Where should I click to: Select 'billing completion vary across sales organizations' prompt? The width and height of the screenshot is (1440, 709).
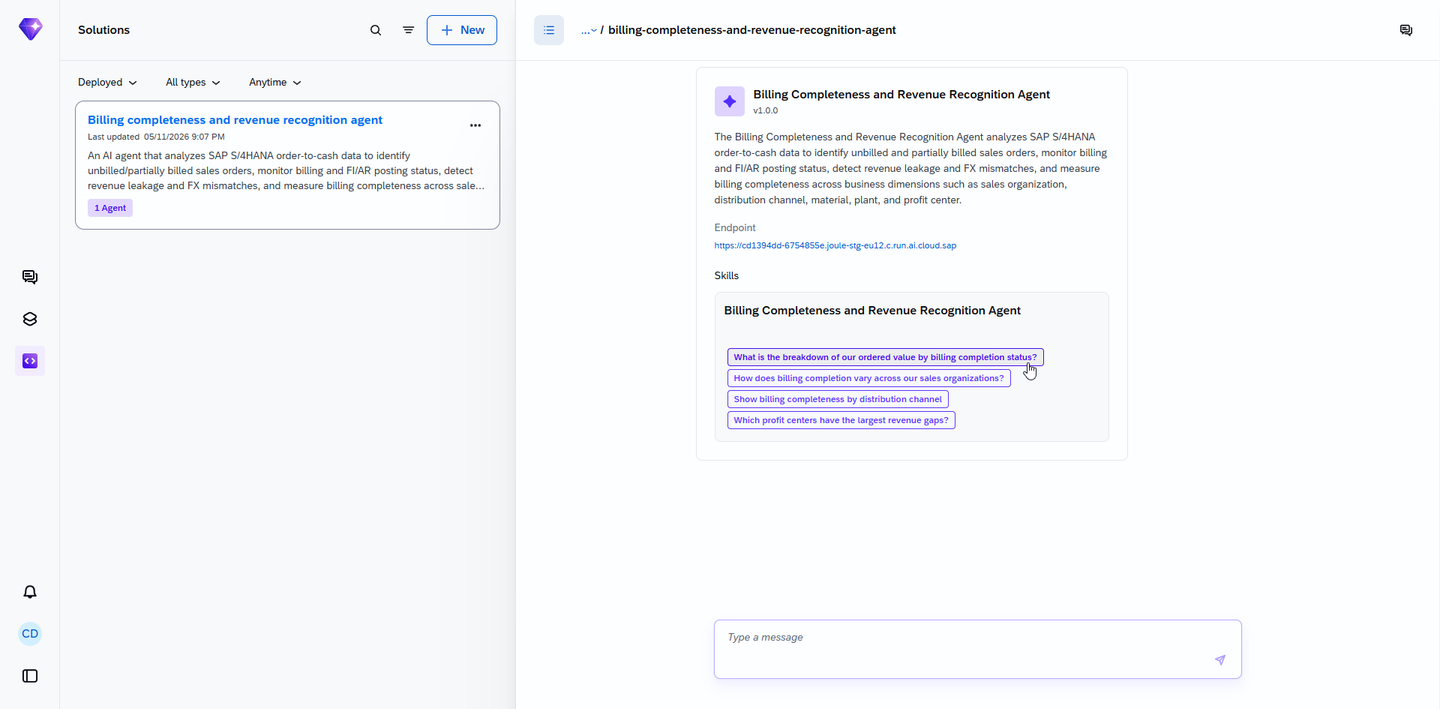tap(869, 378)
